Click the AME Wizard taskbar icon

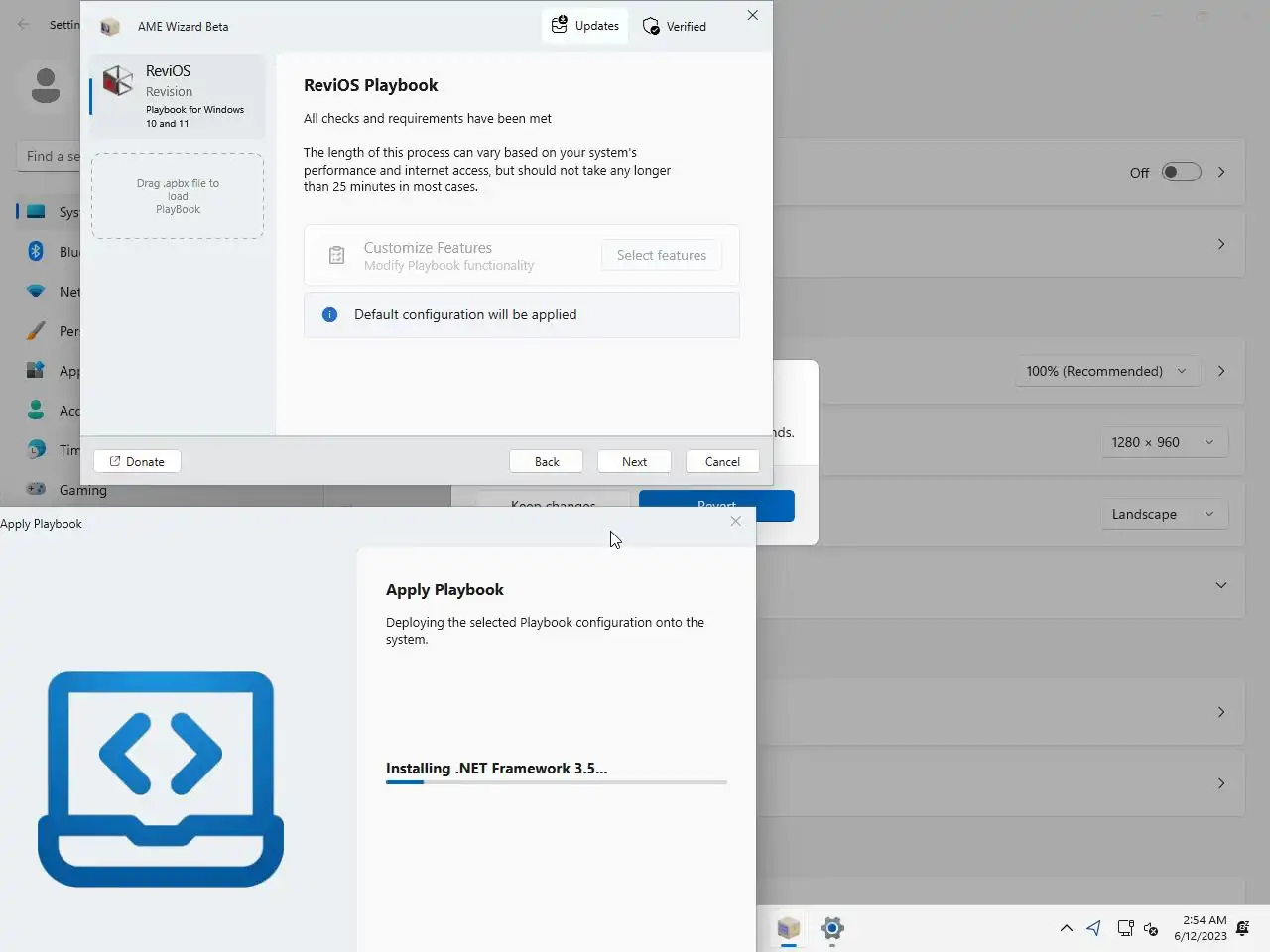[x=789, y=928]
